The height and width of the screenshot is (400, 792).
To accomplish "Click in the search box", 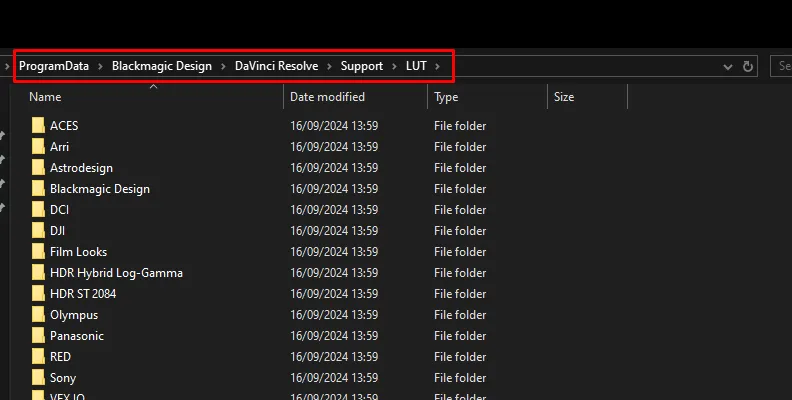I will click(782, 67).
